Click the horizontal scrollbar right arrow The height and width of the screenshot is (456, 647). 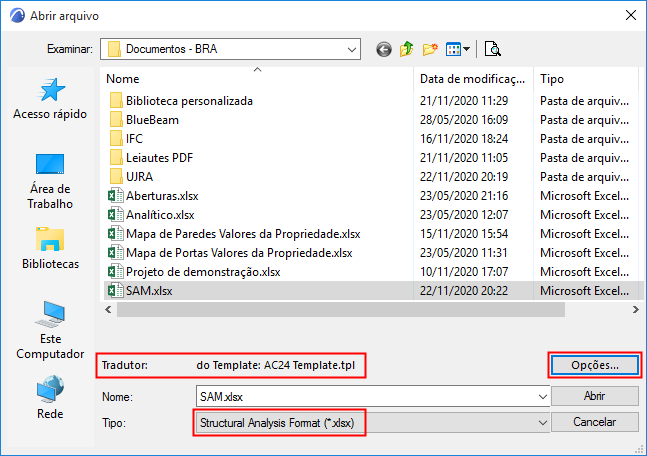(x=635, y=310)
